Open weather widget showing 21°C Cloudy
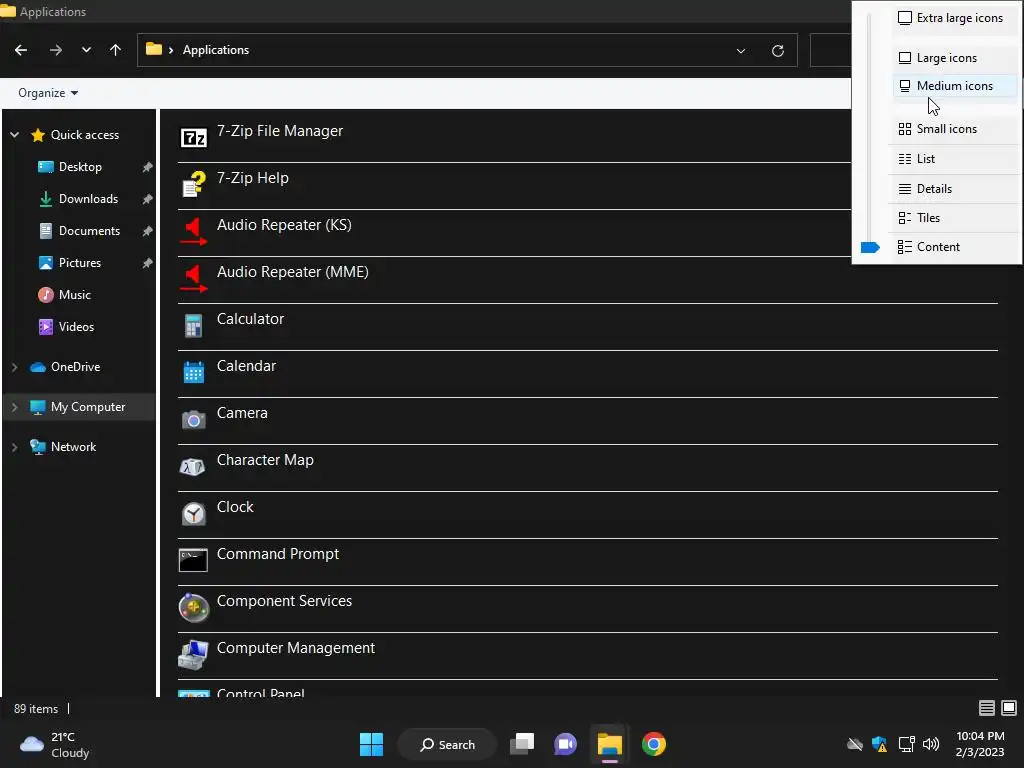This screenshot has height=768, width=1024. point(55,744)
